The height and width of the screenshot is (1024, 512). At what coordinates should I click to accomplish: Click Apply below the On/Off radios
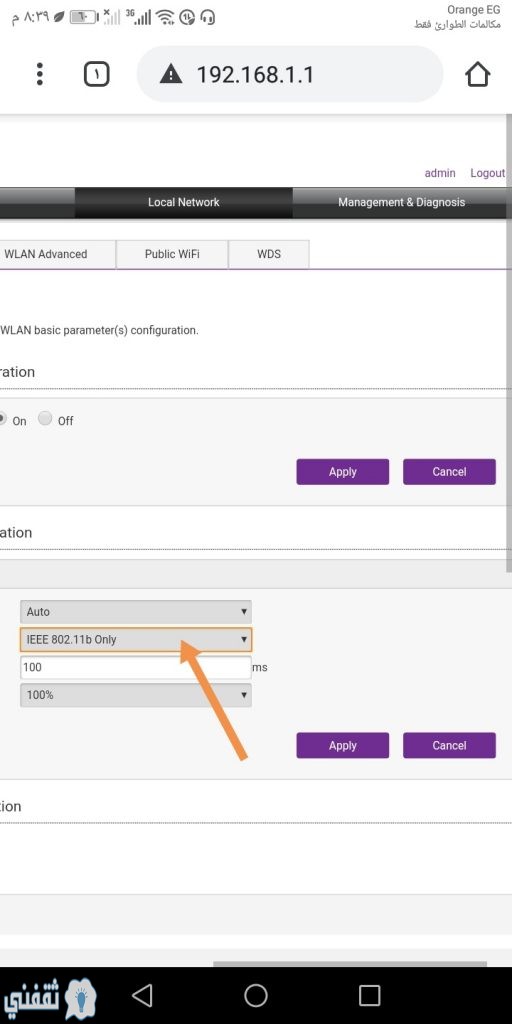(x=343, y=472)
